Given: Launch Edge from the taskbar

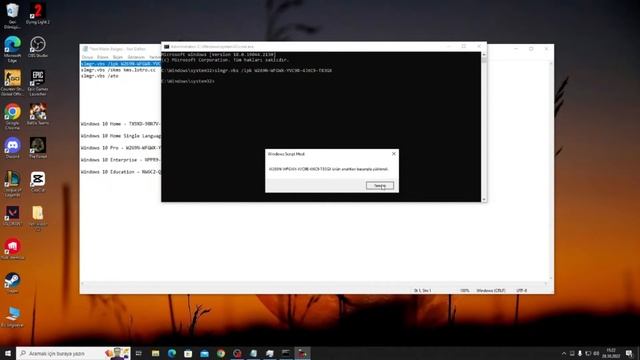Looking at the screenshot, I should (172, 353).
